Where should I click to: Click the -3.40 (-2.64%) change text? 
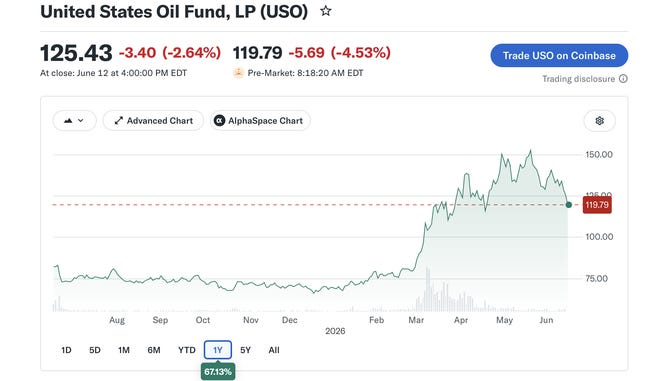tap(170, 53)
